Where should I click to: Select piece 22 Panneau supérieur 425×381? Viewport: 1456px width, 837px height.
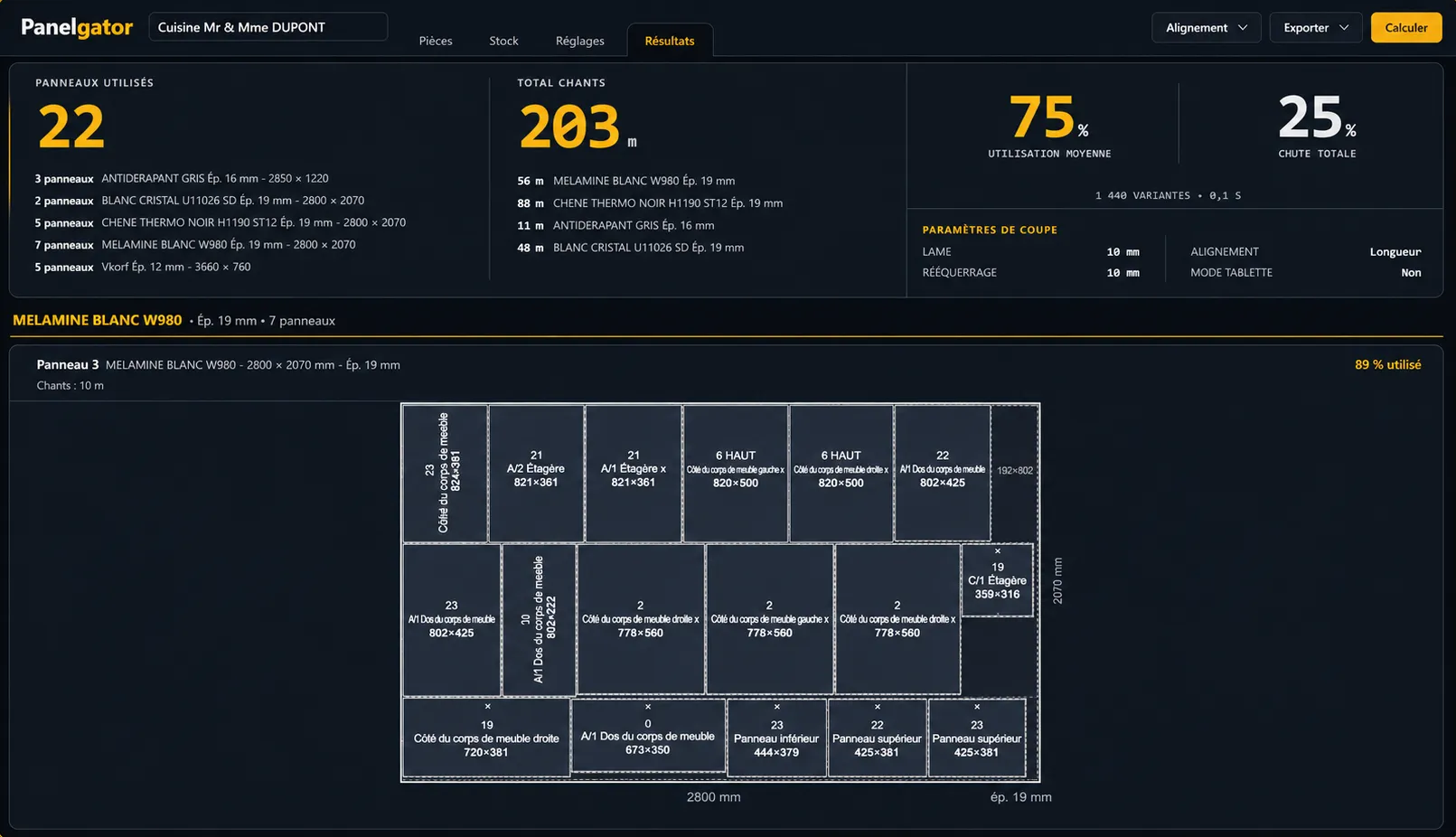point(877,738)
